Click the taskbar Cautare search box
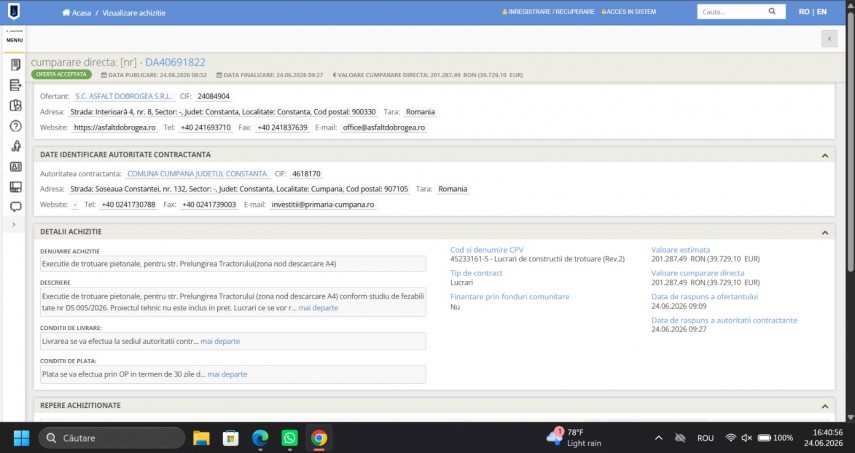Image resolution: width=855 pixels, height=453 pixels. (x=112, y=438)
